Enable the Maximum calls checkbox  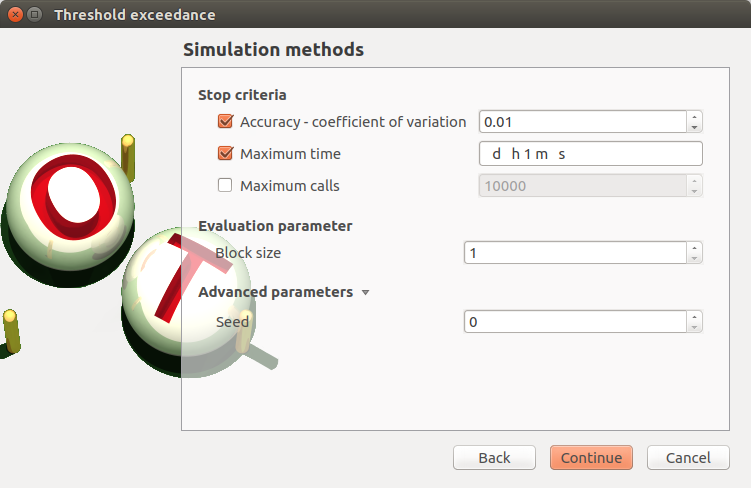pos(225,185)
